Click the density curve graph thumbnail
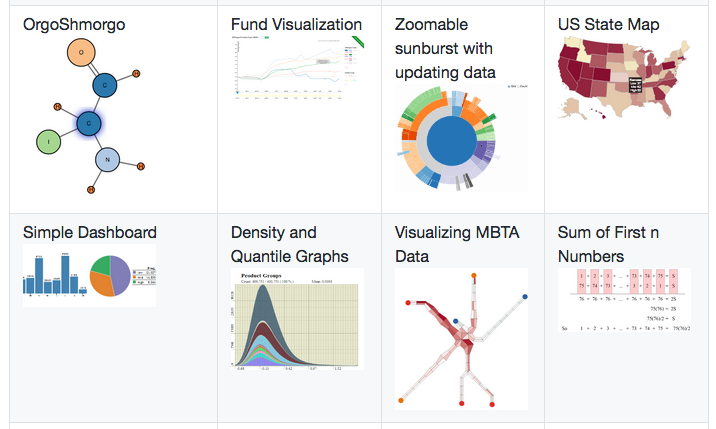This screenshot has width=716, height=429. pos(297,320)
